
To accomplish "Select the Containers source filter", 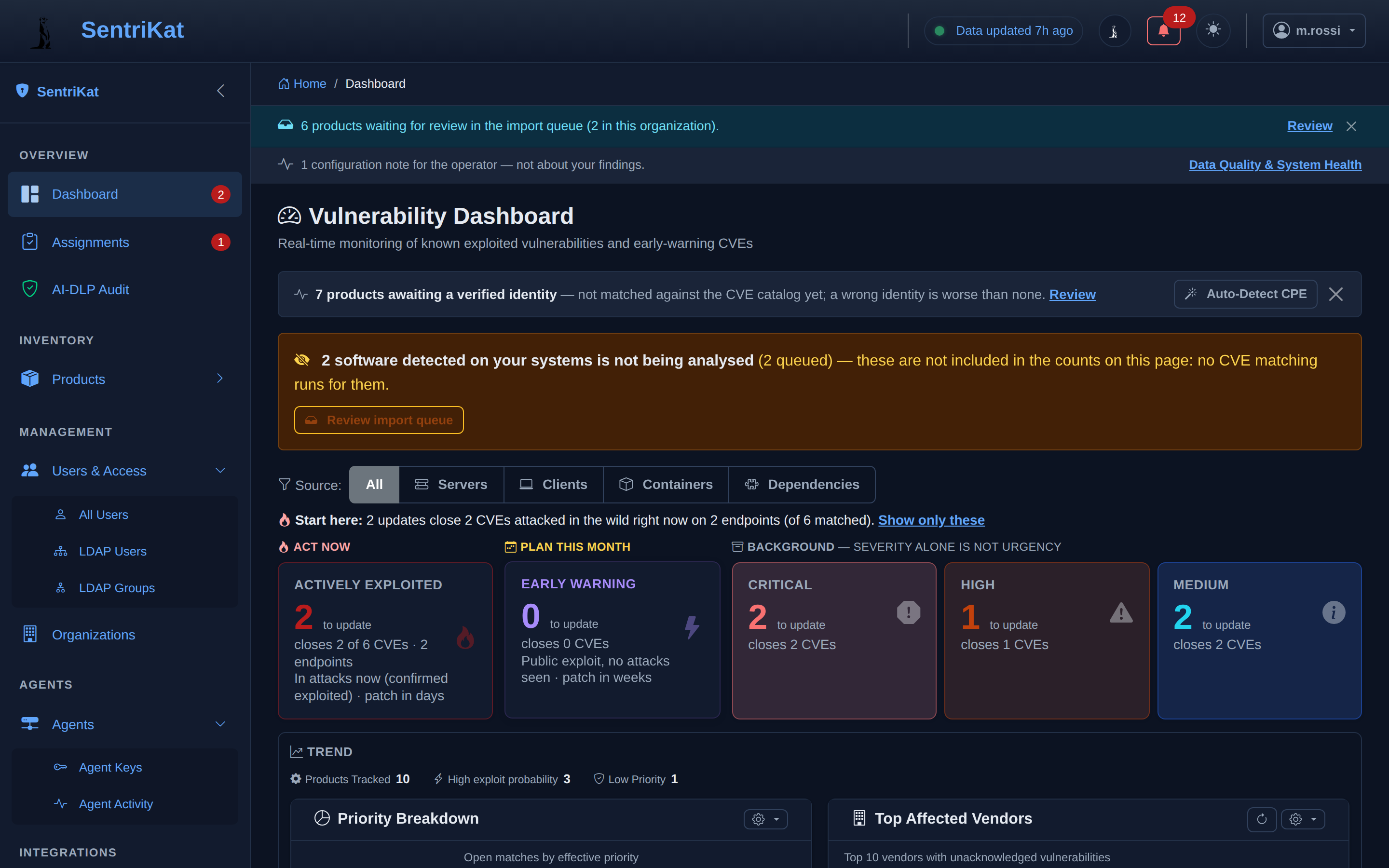I will click(666, 485).
